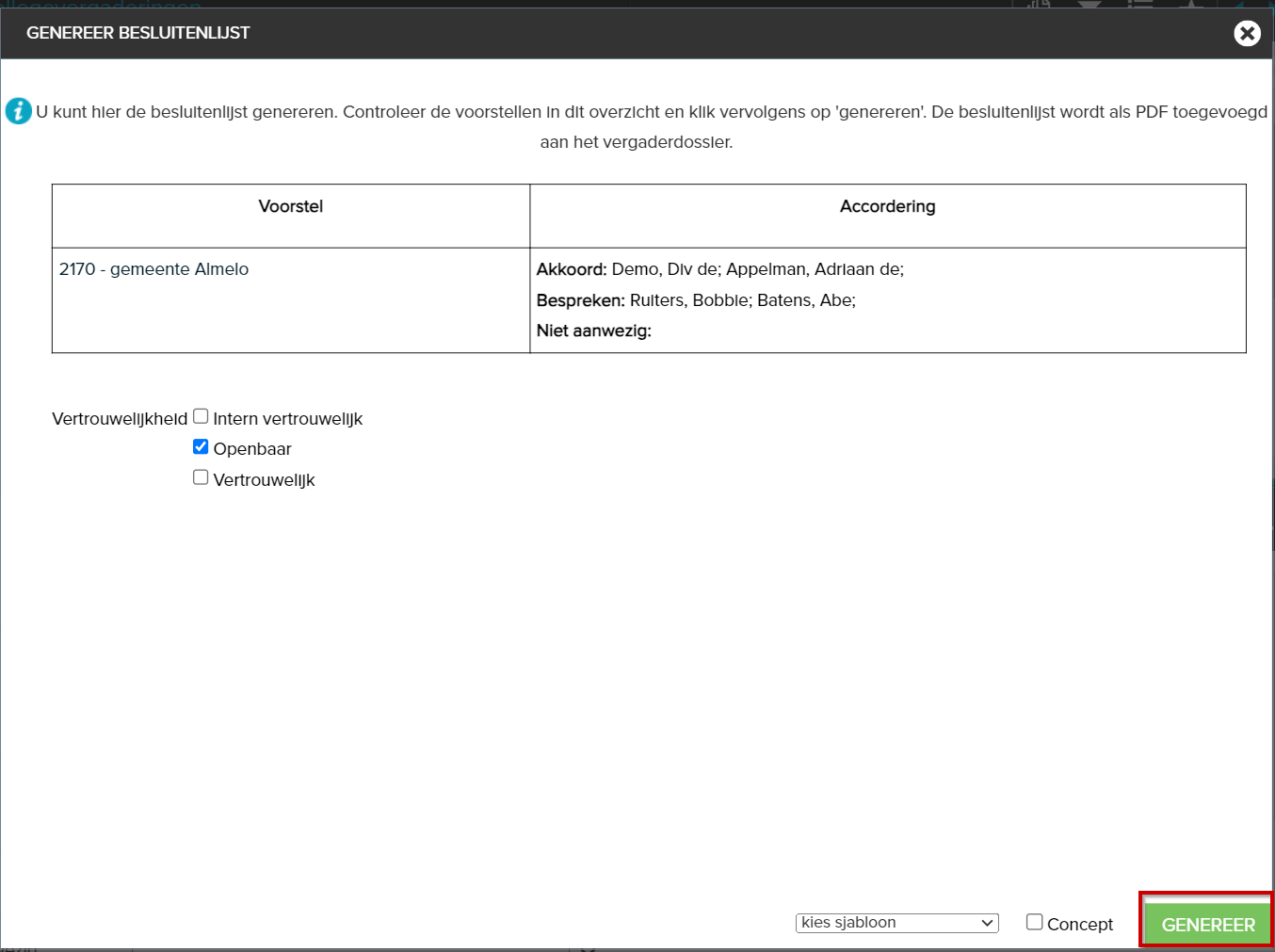Click the Akkoord line with Demo, Div de
Viewport: 1275px width, 952px height.
tap(720, 269)
